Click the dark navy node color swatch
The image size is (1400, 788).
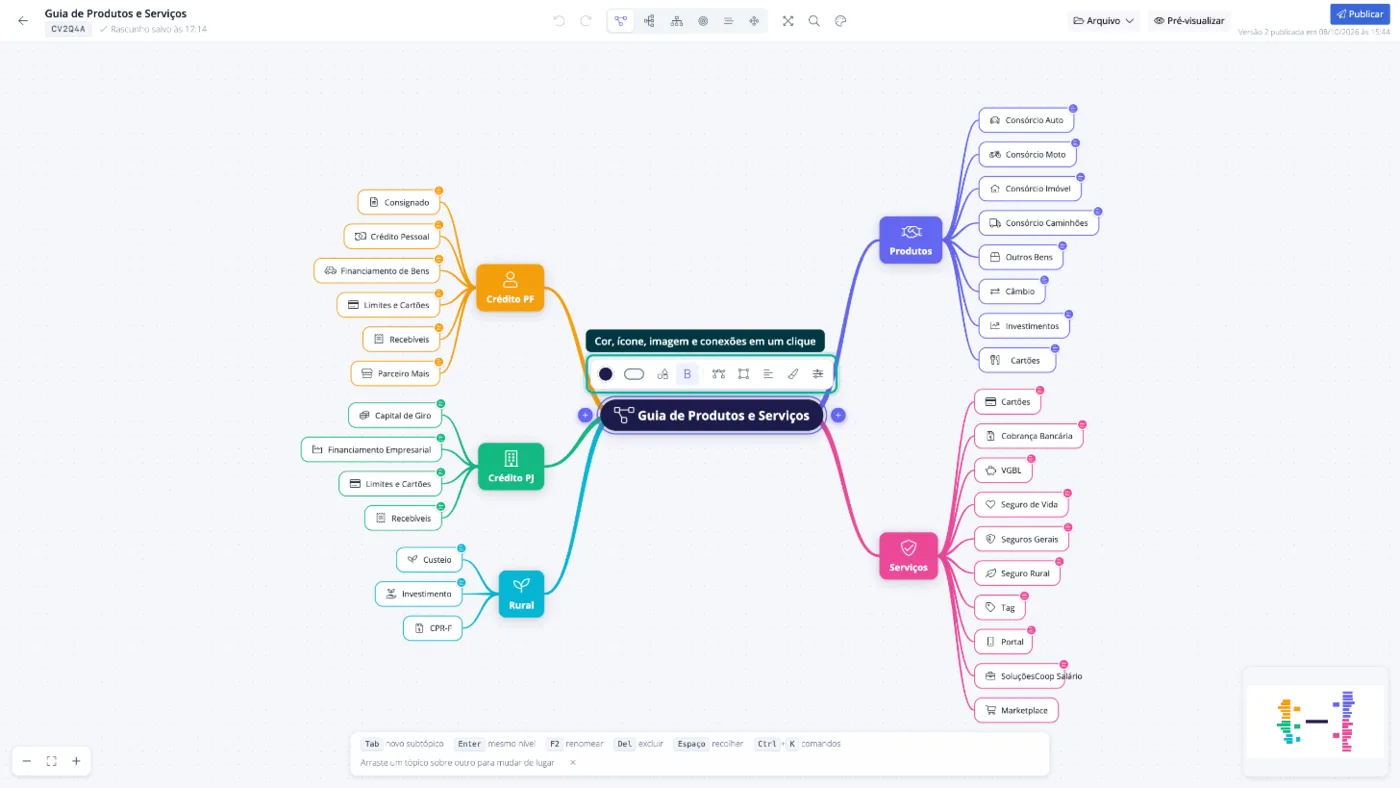[x=605, y=374]
